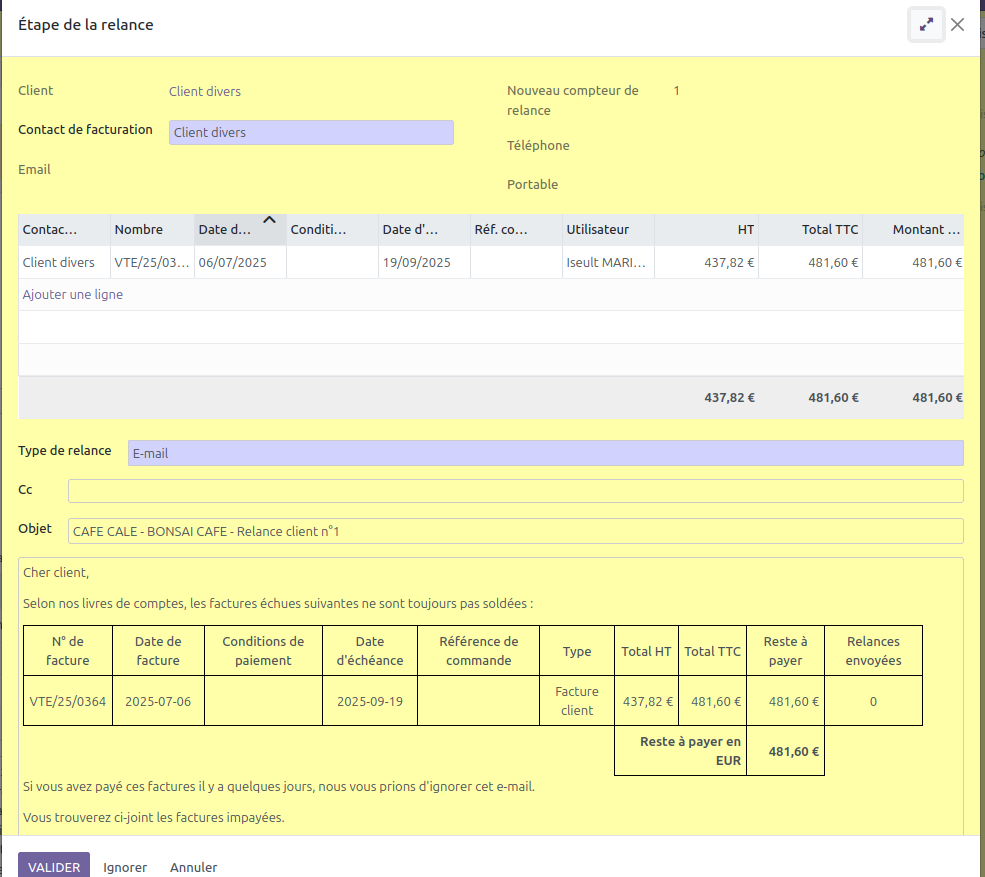Screen dimensions: 985x877
Task: Focus the Cc input field
Action: 515,491
